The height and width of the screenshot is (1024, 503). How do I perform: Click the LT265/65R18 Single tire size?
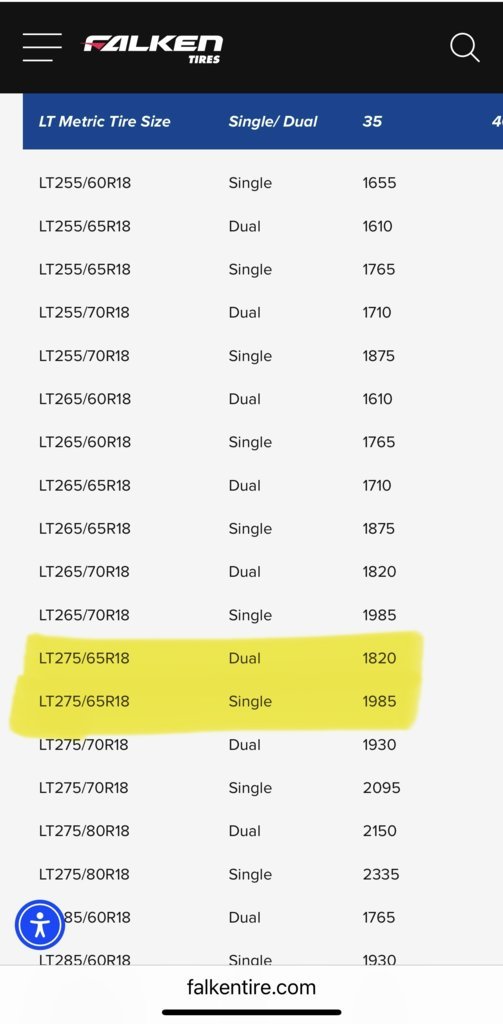(85, 528)
